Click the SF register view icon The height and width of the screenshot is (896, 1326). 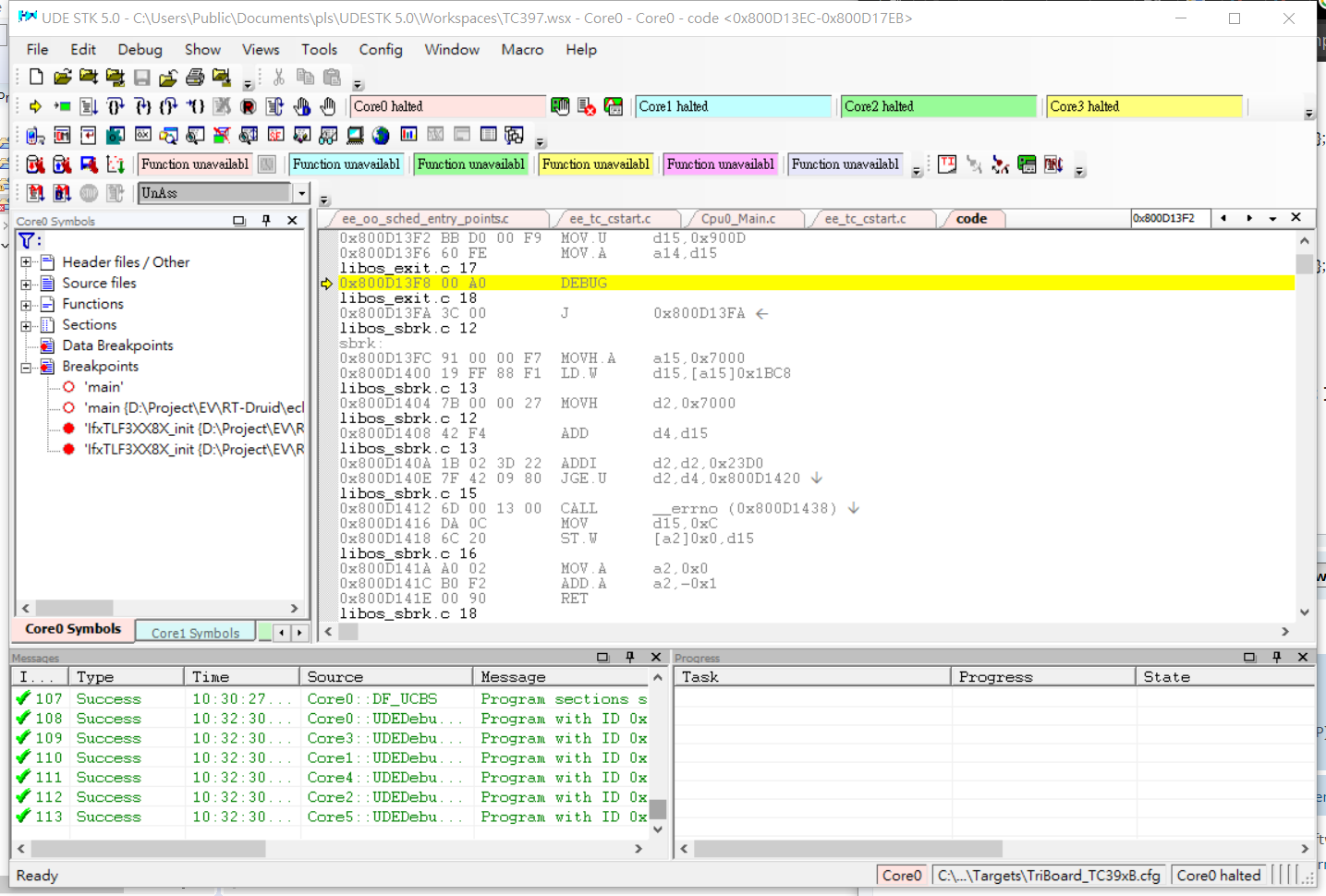pos(275,136)
